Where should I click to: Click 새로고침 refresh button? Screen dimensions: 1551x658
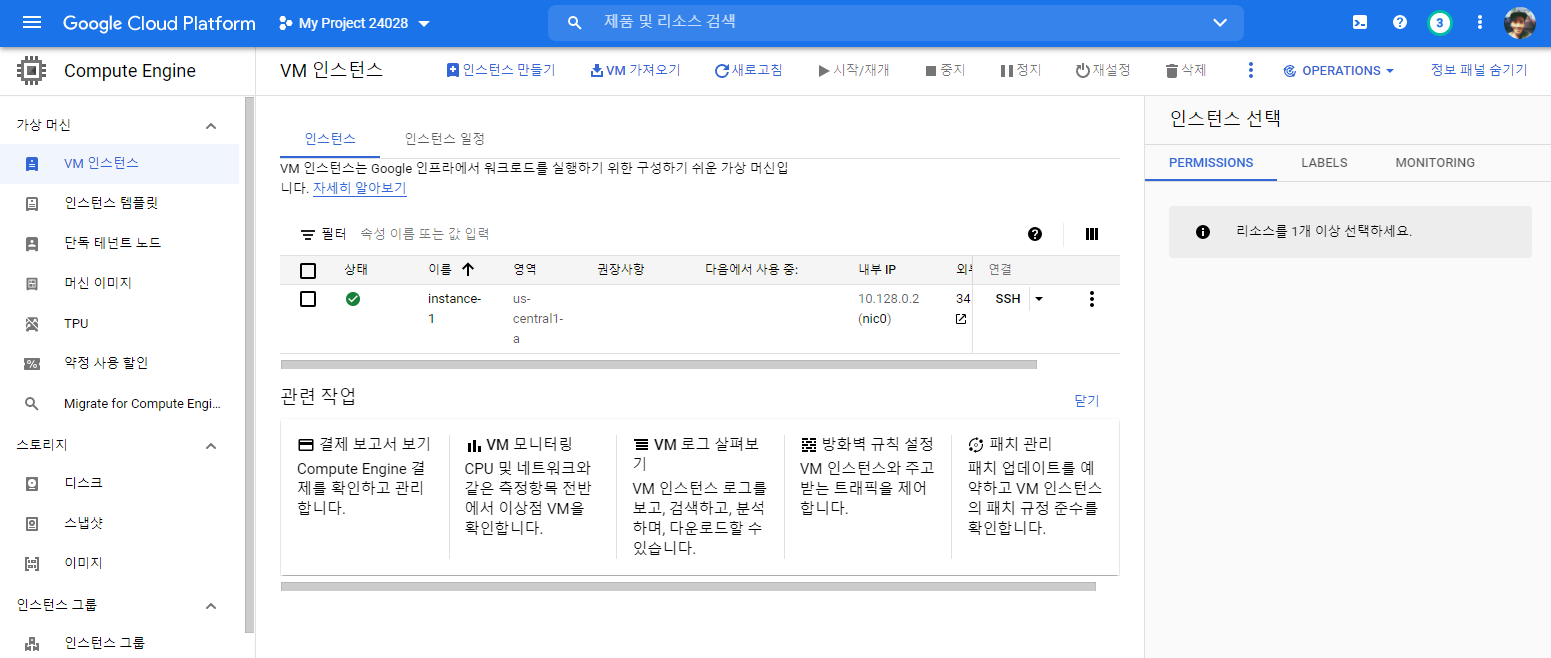pos(749,70)
